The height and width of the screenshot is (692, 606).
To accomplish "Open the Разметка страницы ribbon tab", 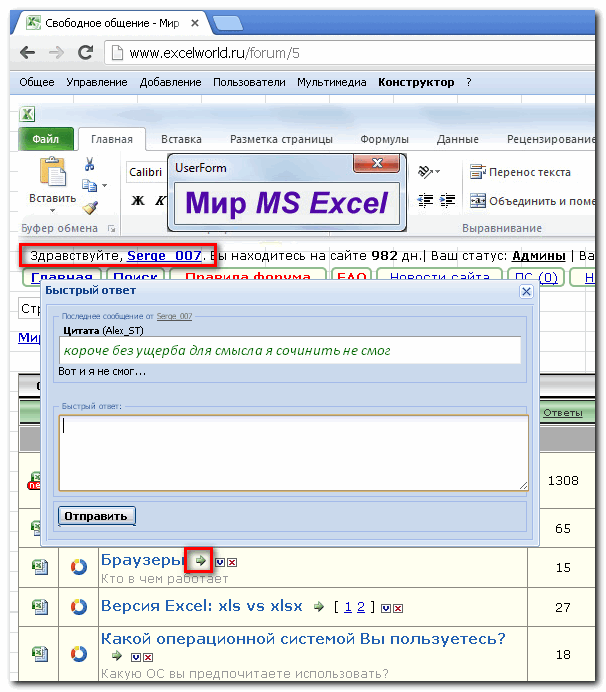I will click(x=281, y=139).
